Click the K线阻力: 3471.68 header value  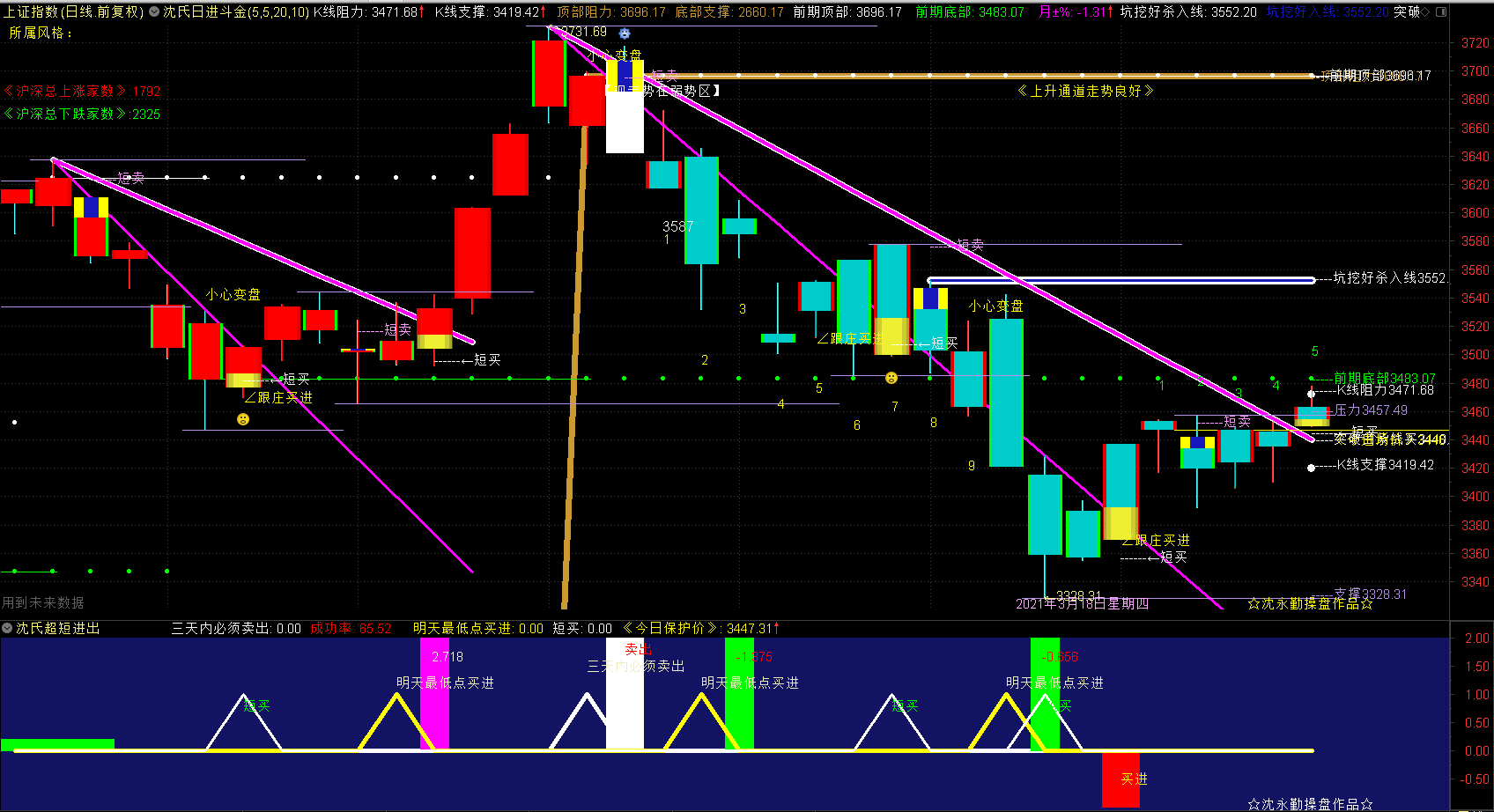(369, 11)
